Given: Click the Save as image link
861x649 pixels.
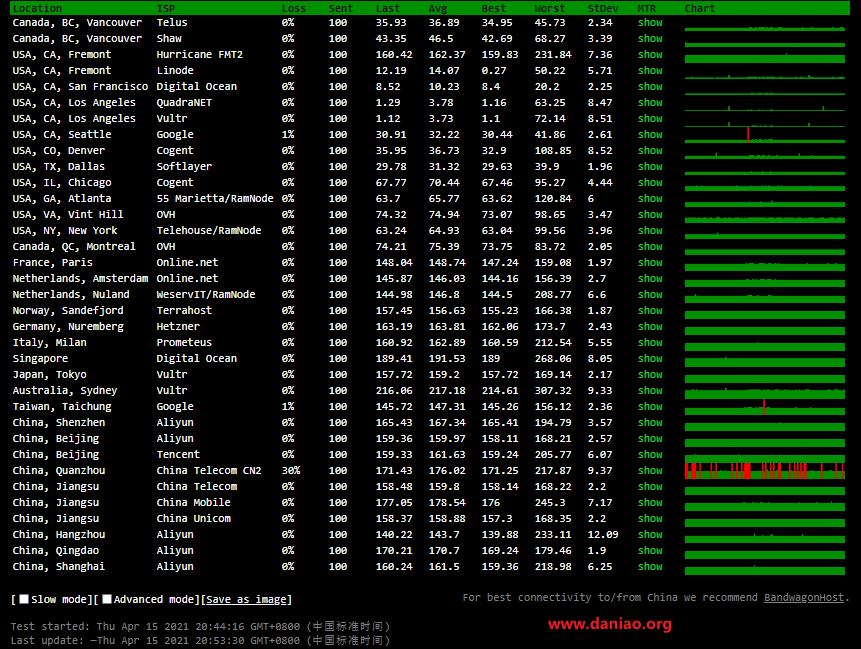Looking at the screenshot, I should pos(247,600).
